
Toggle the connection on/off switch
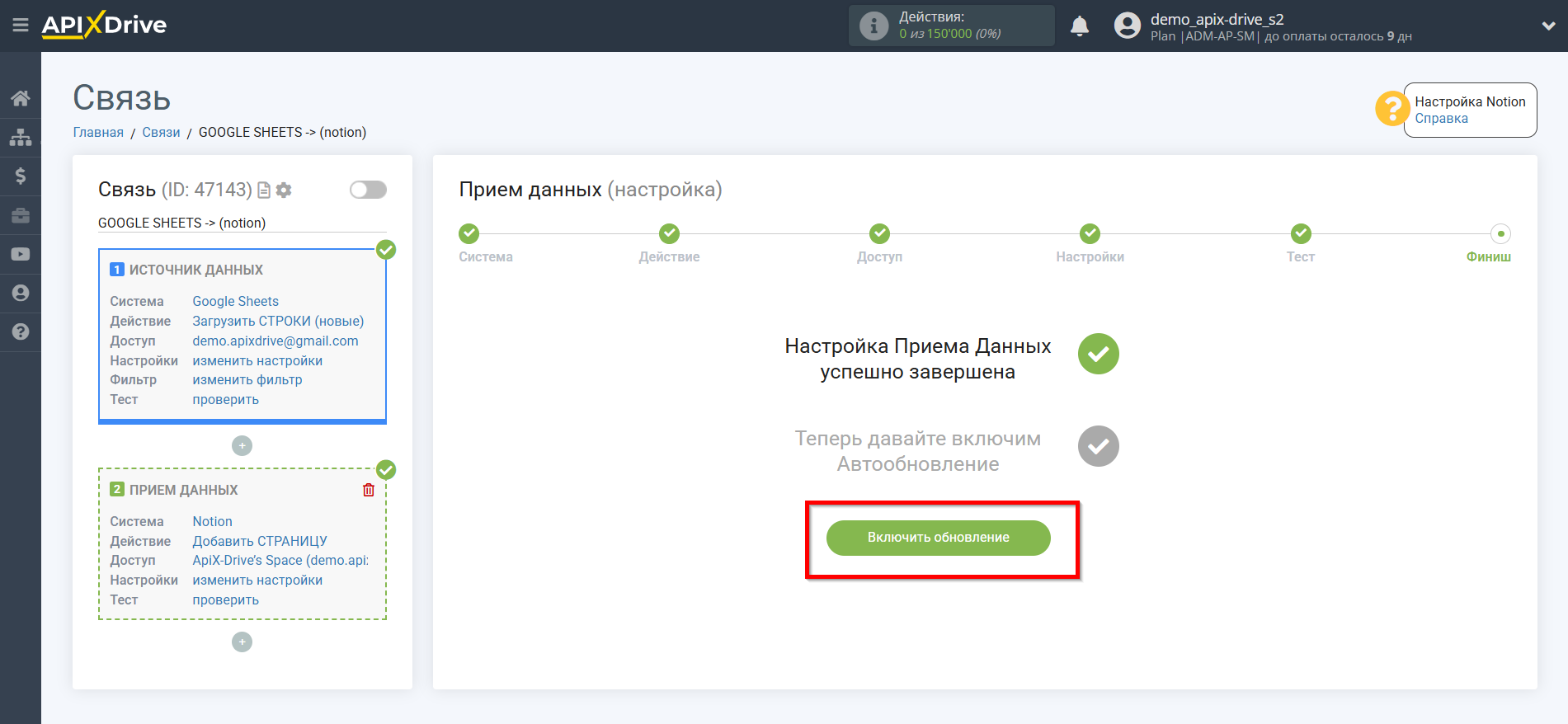pos(368,190)
